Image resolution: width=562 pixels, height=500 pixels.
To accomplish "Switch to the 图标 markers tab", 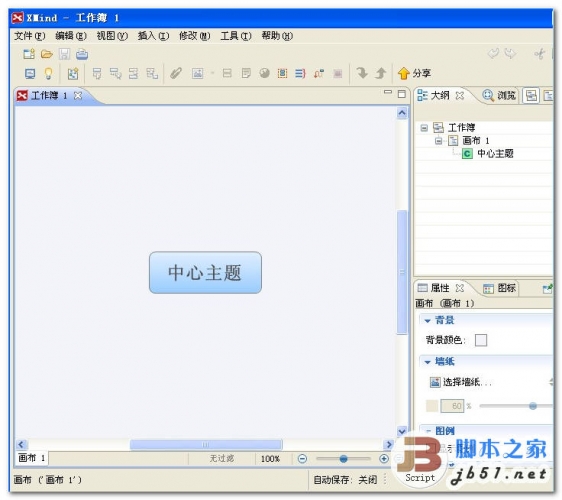I will [x=499, y=288].
